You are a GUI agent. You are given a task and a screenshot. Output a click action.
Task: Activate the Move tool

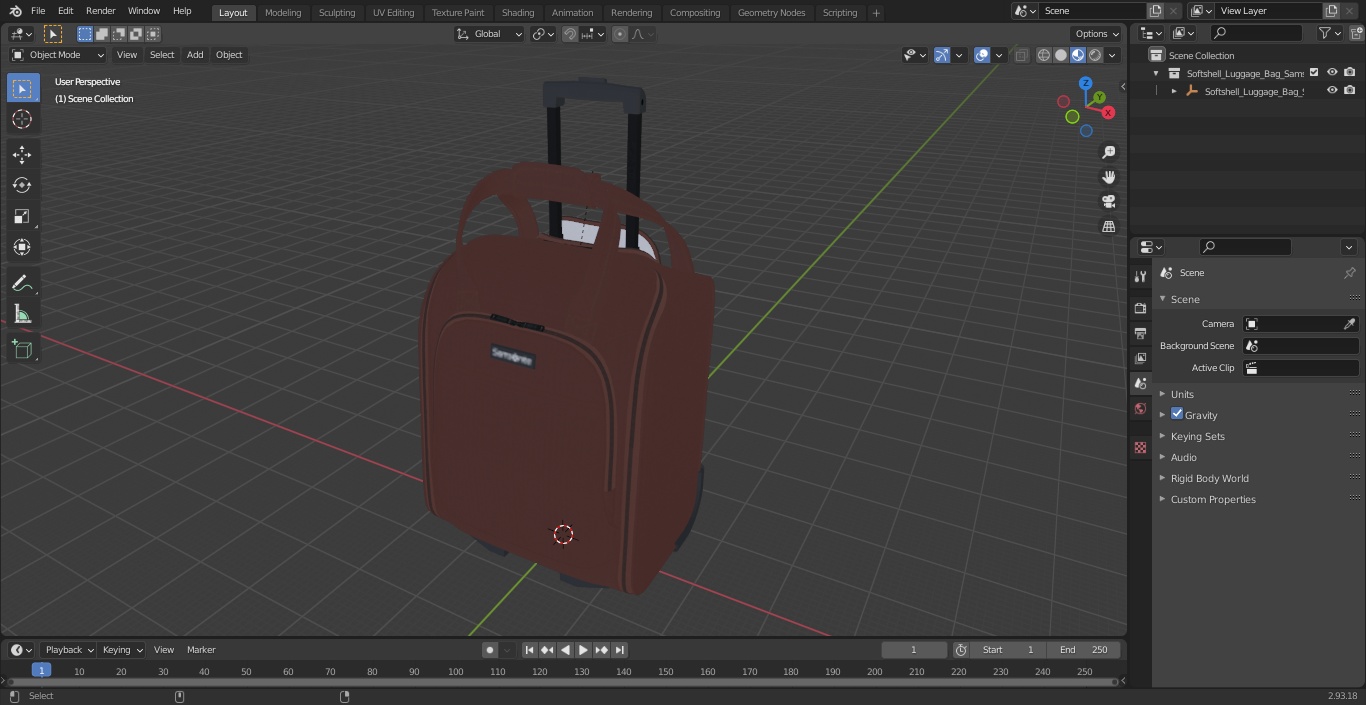pyautogui.click(x=22, y=154)
